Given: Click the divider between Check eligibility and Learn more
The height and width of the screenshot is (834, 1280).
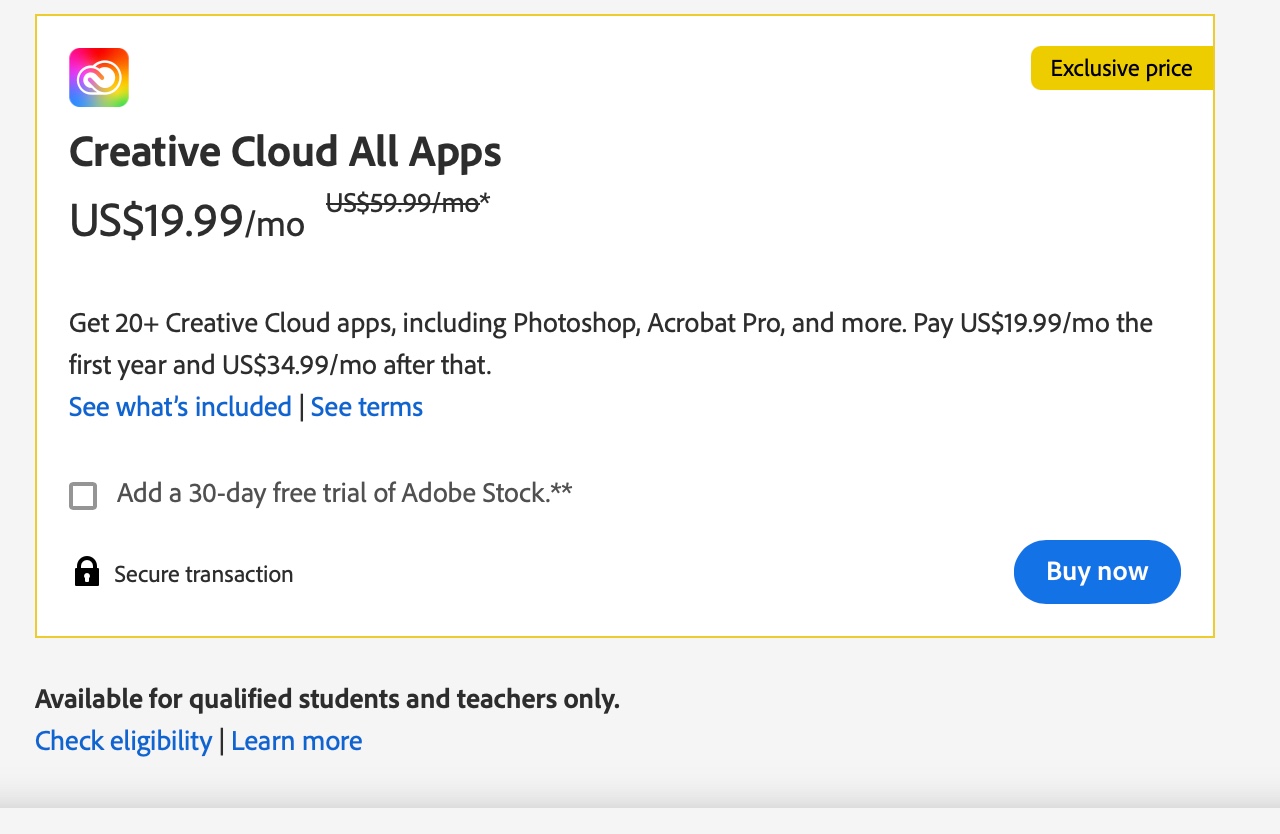Looking at the screenshot, I should point(222,741).
